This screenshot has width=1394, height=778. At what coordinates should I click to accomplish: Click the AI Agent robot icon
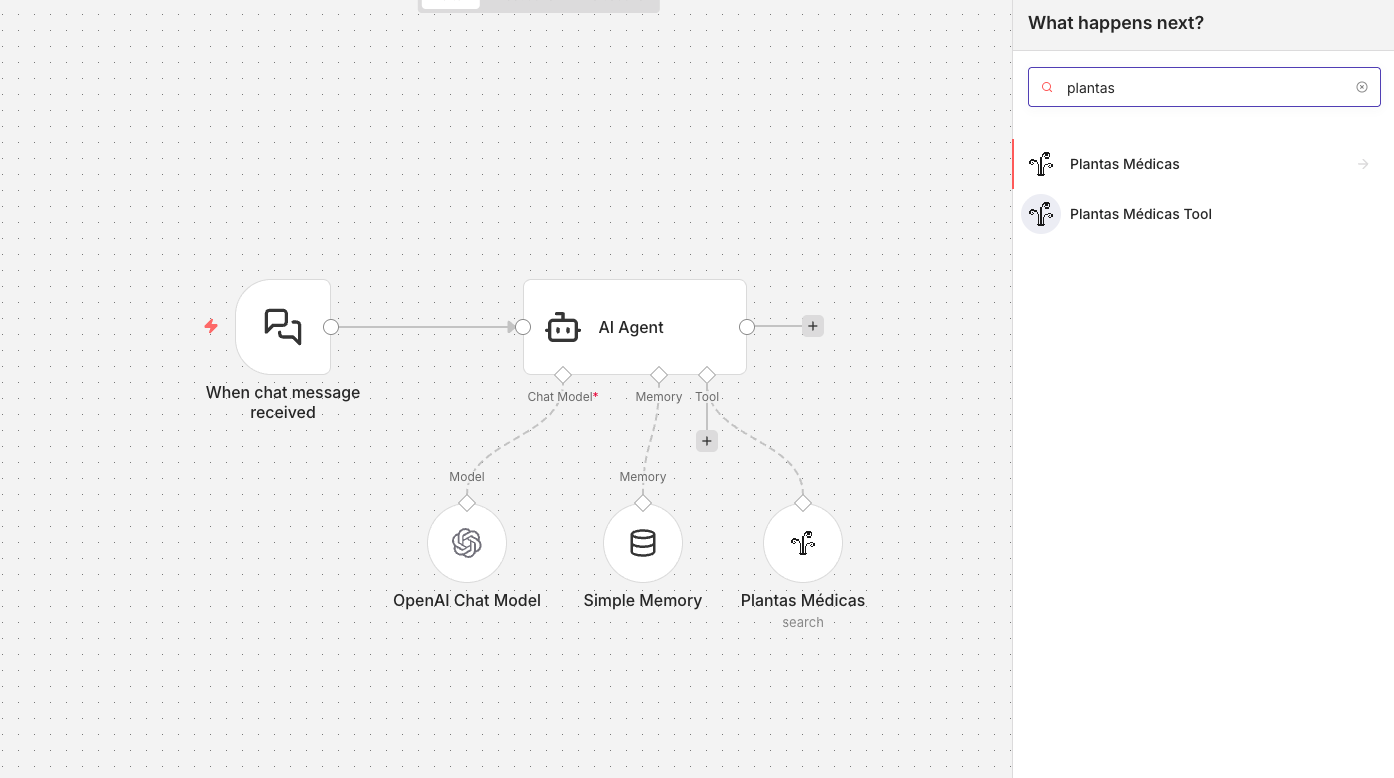click(x=563, y=327)
